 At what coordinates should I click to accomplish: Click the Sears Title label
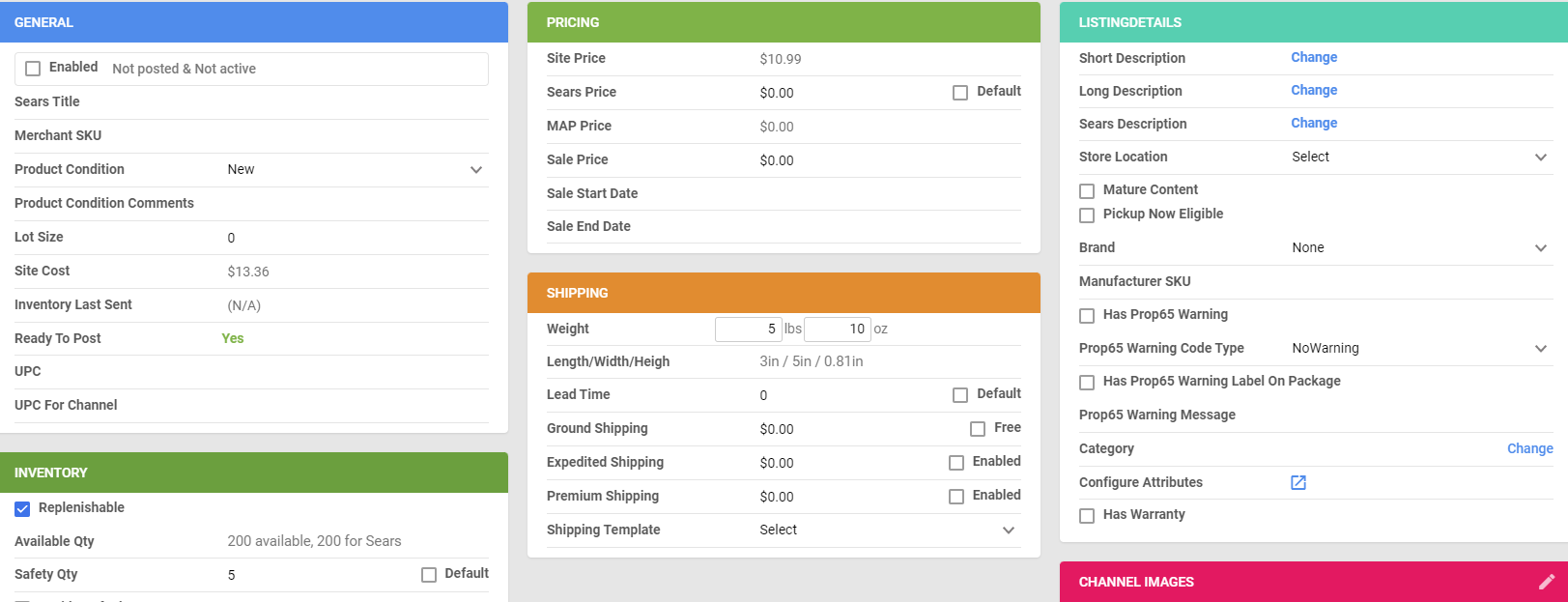point(47,101)
